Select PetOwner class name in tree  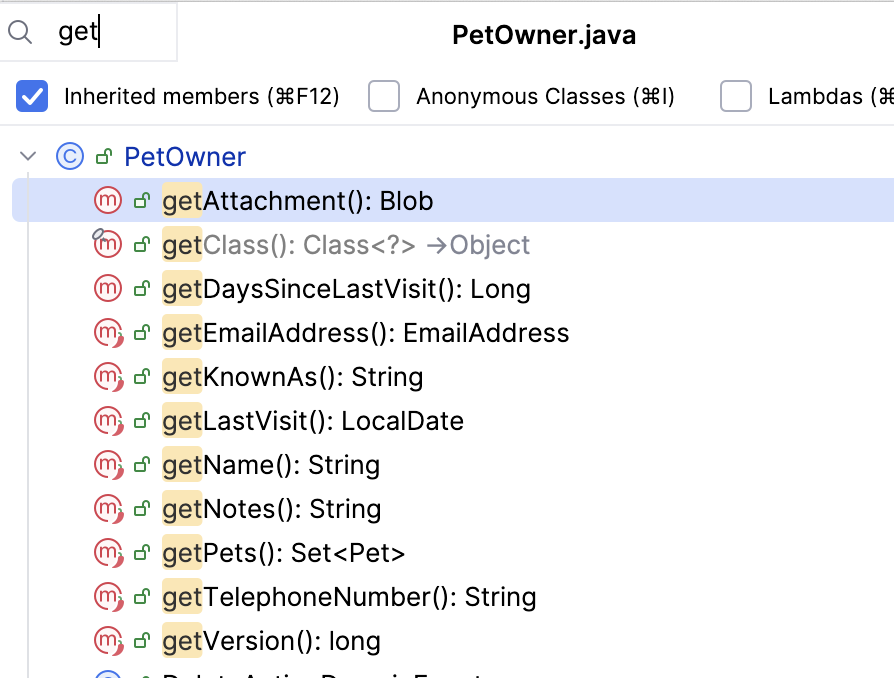[185, 157]
